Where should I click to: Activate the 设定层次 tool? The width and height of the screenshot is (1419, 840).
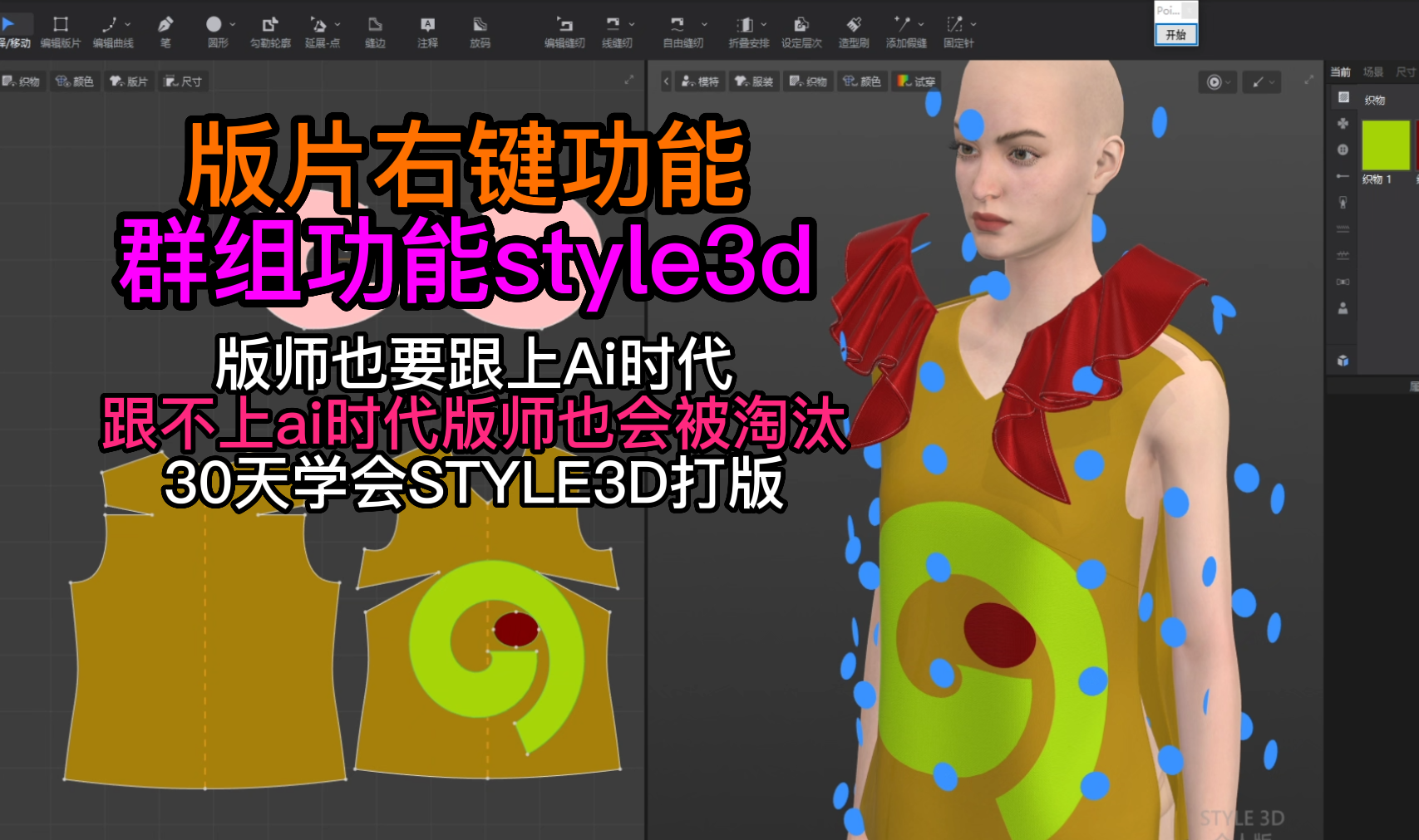coord(801,32)
